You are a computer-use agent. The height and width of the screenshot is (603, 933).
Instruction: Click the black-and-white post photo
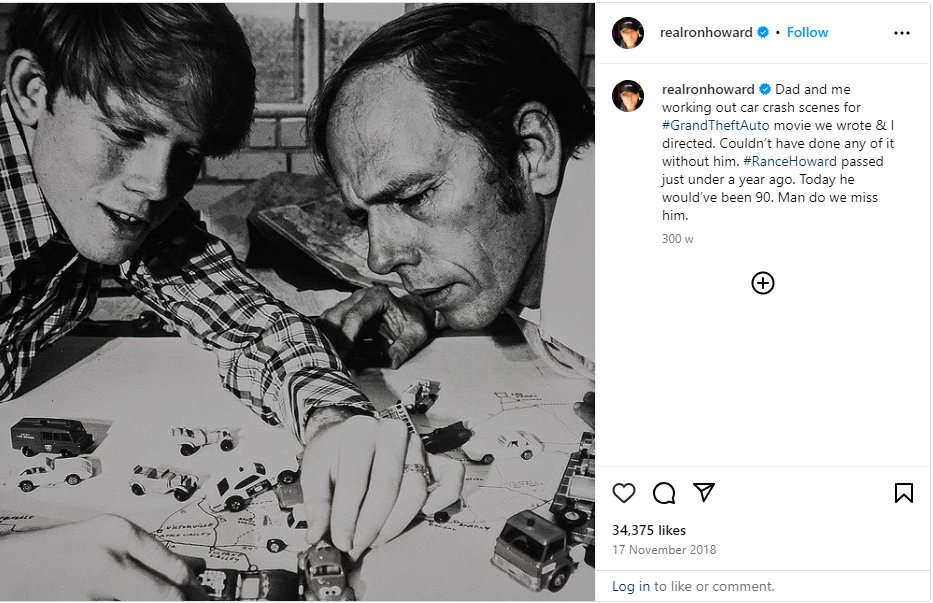[297, 301]
